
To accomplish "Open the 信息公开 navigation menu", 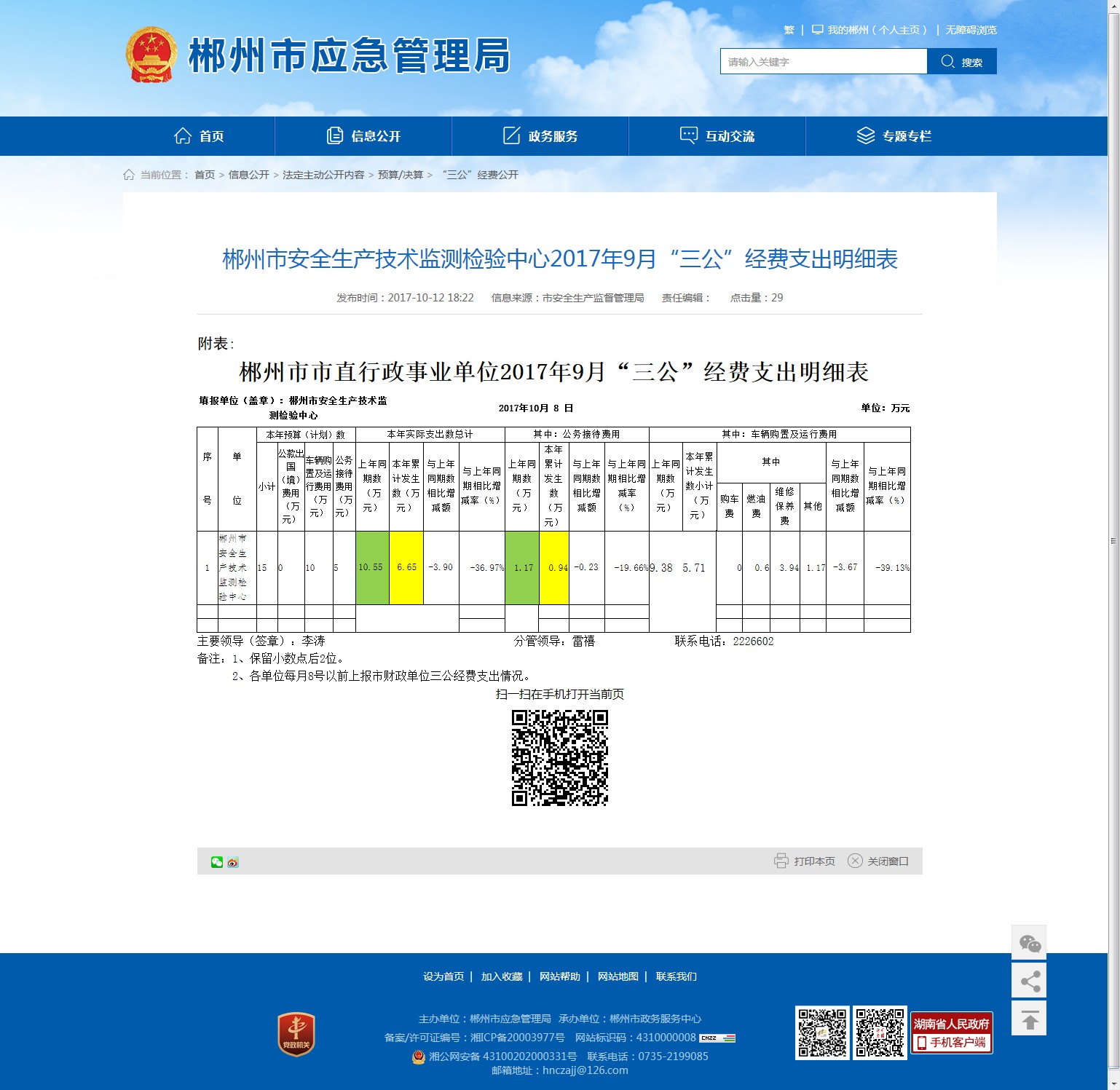I will [x=363, y=136].
